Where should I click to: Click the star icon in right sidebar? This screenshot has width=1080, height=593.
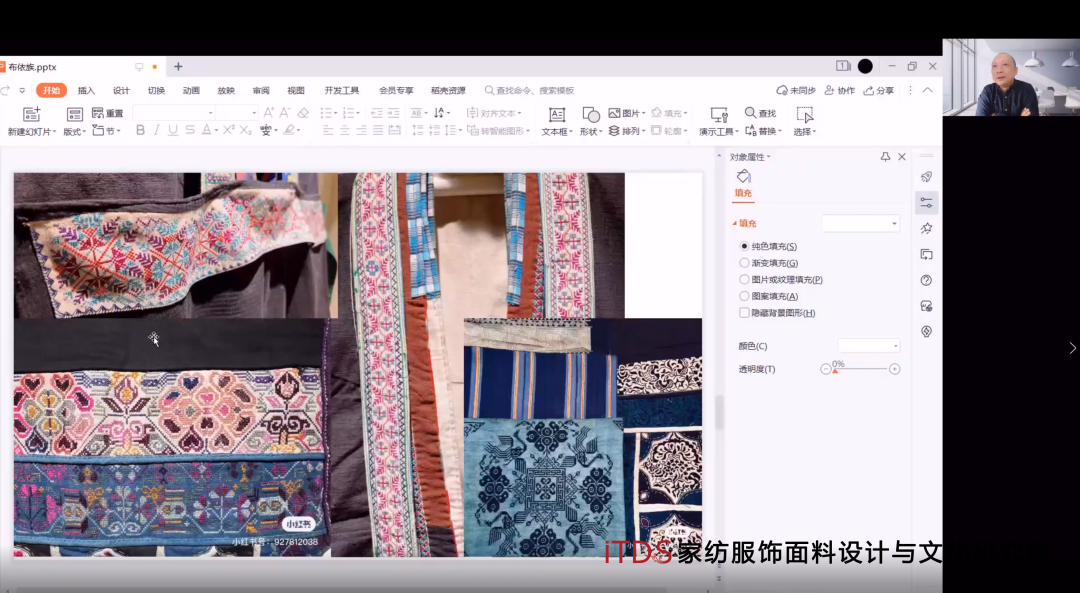[926, 229]
